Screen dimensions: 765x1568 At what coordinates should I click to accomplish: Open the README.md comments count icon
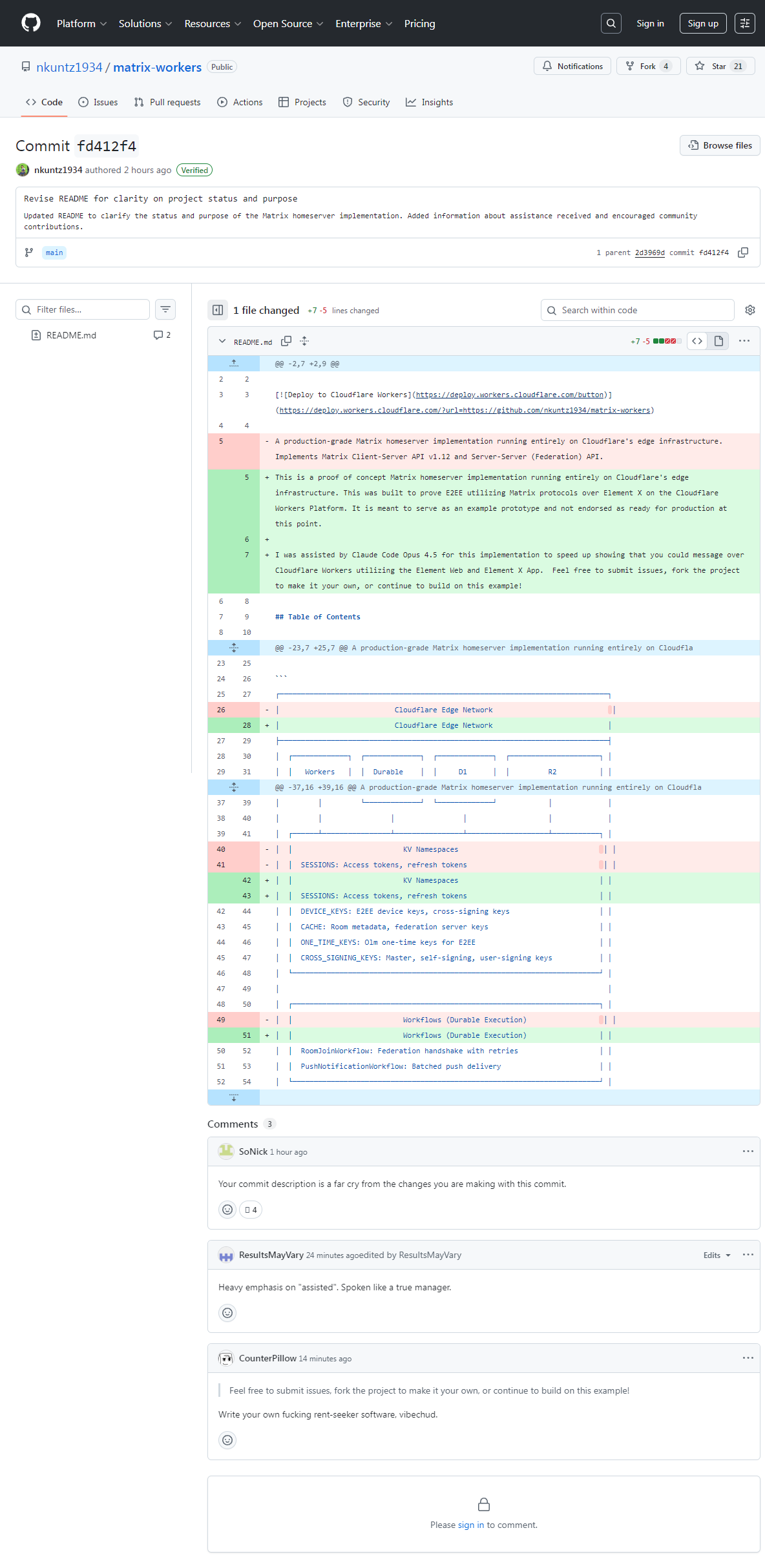pos(162,335)
